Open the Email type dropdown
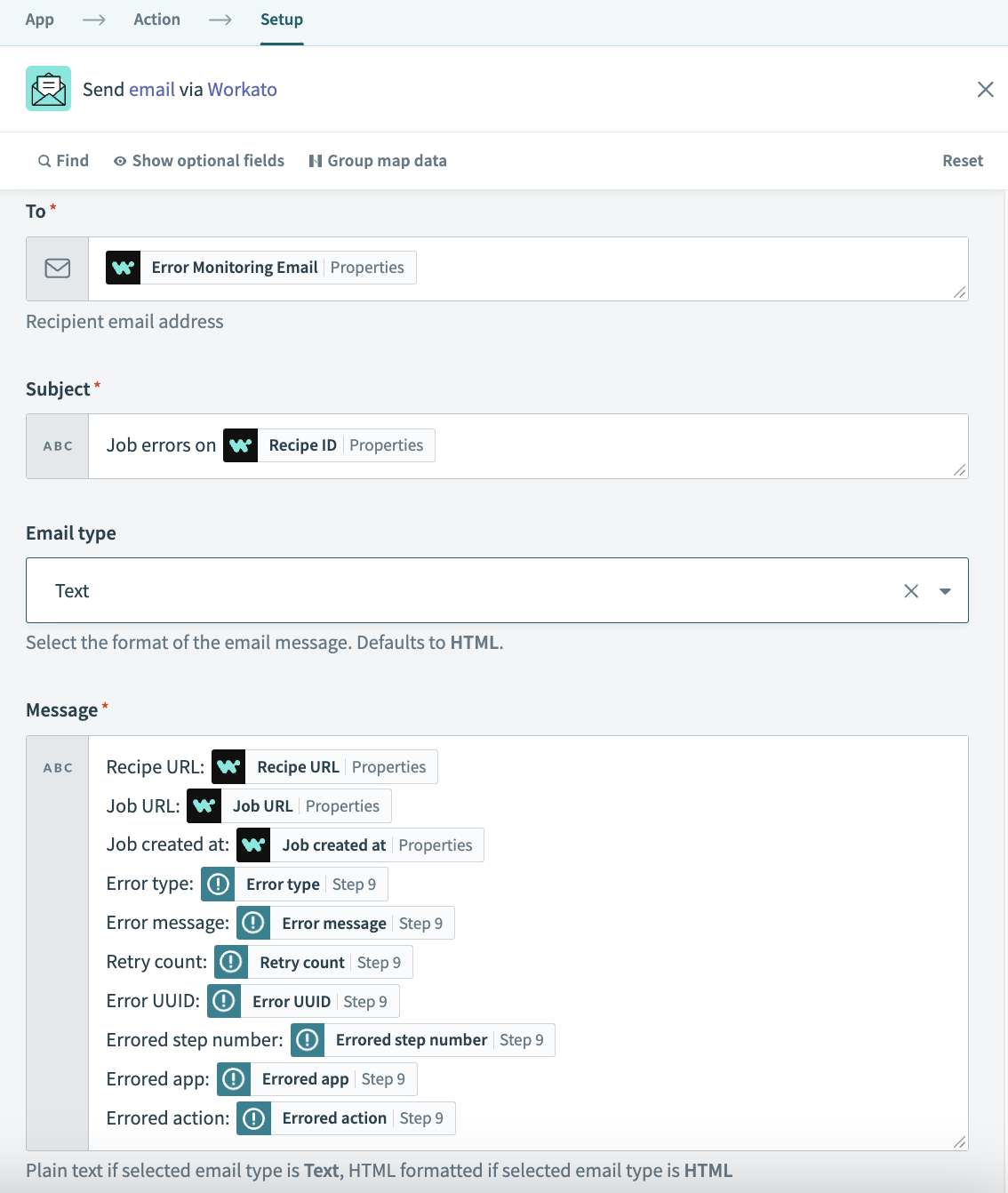Screen dimensions: 1008x1193 pyautogui.click(x=945, y=590)
